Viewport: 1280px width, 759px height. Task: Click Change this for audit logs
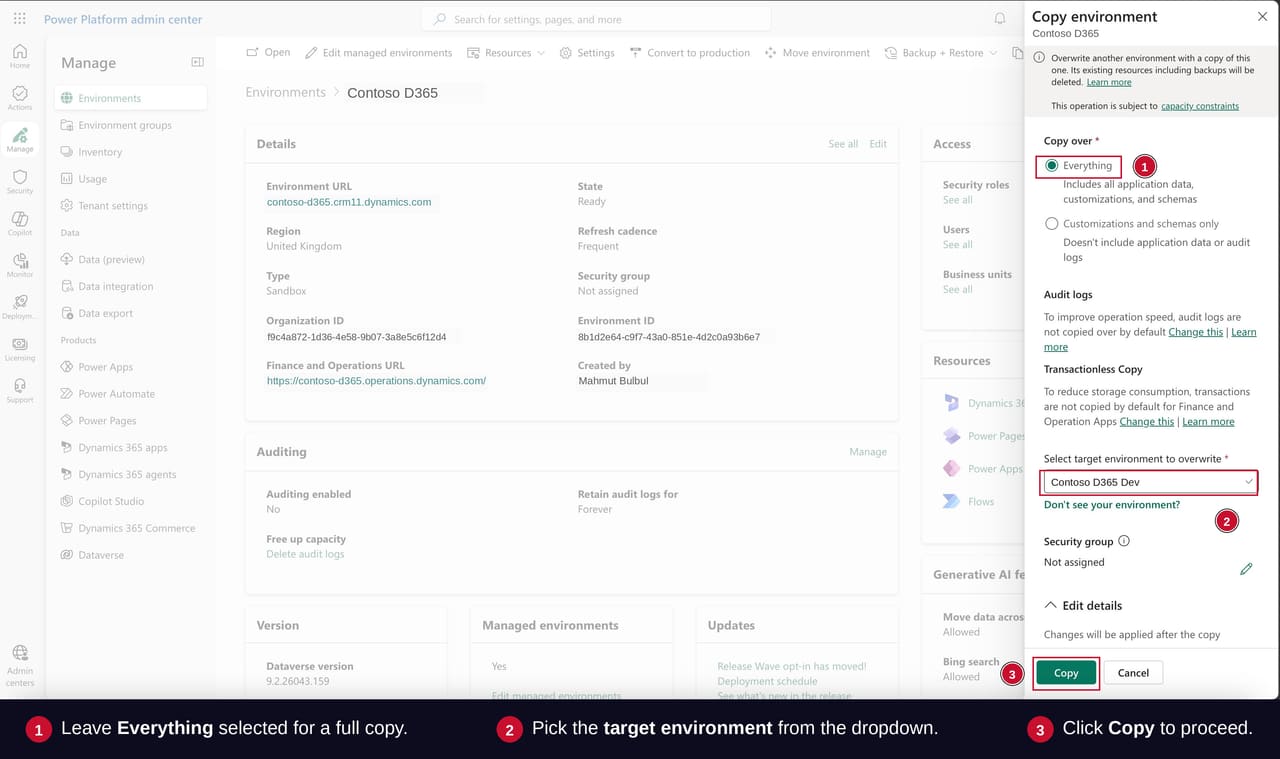click(x=1196, y=332)
